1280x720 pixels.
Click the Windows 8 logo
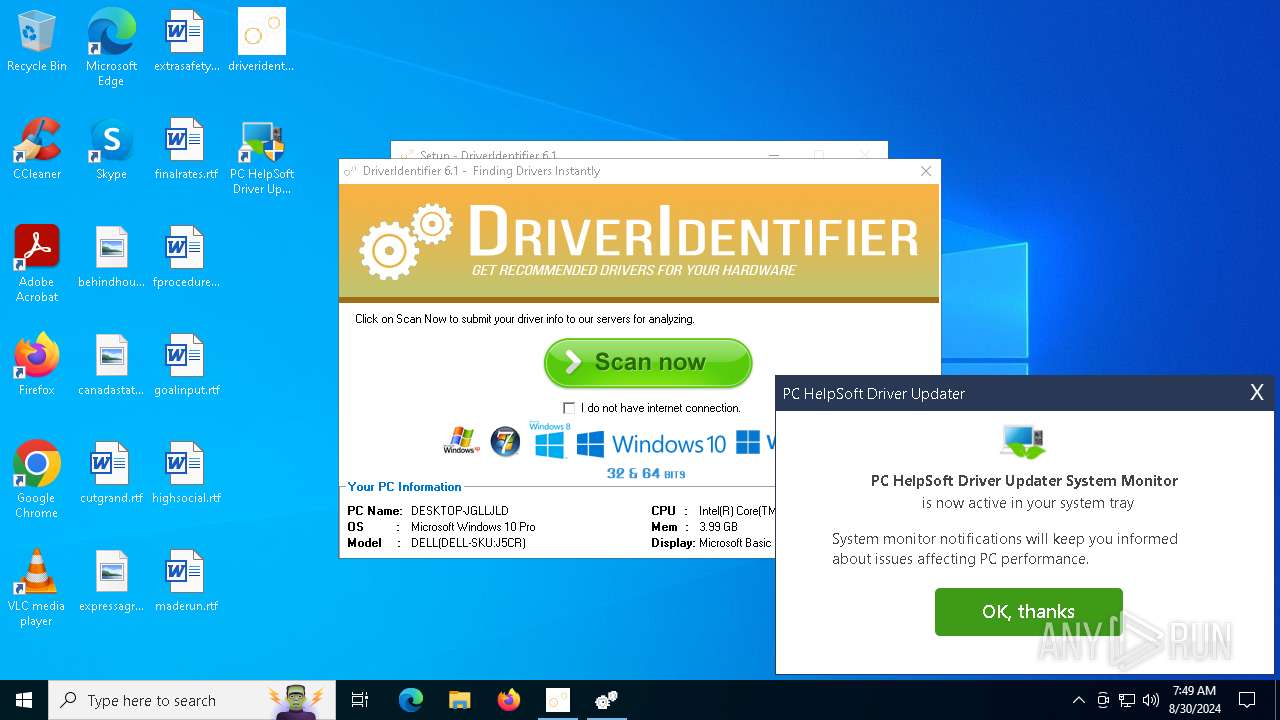(549, 440)
